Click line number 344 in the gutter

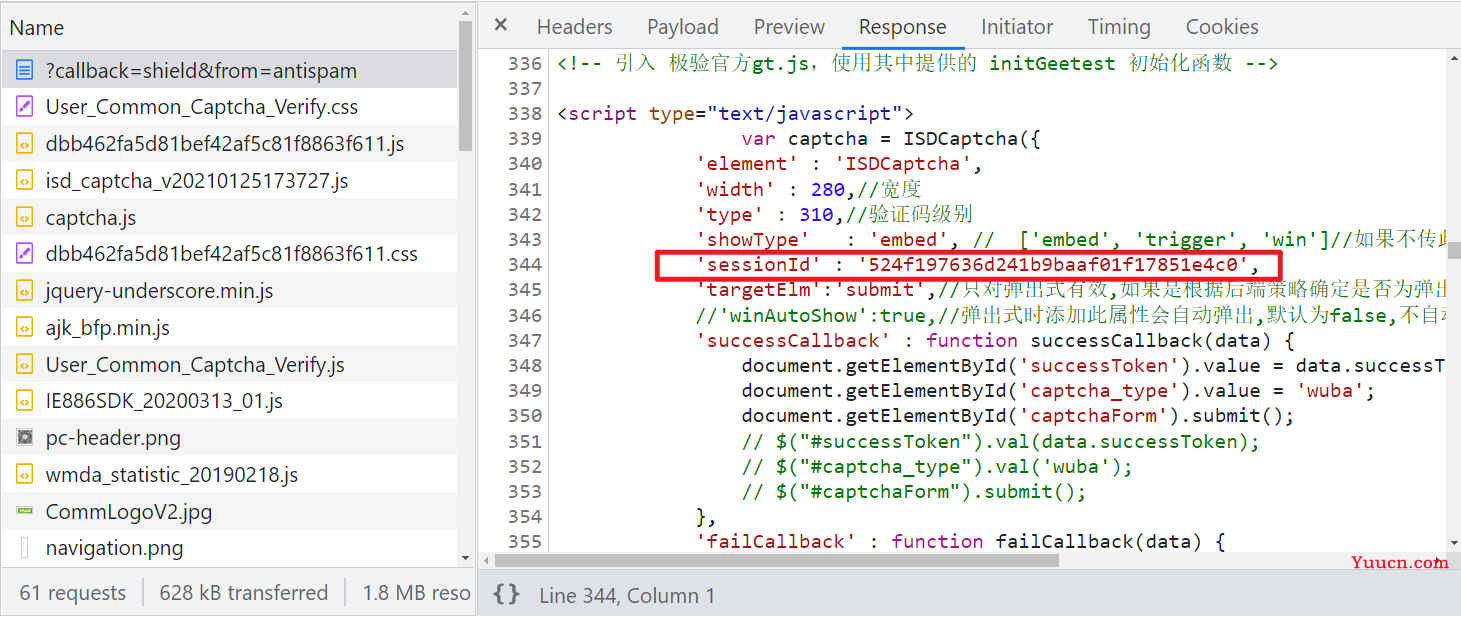tap(524, 265)
